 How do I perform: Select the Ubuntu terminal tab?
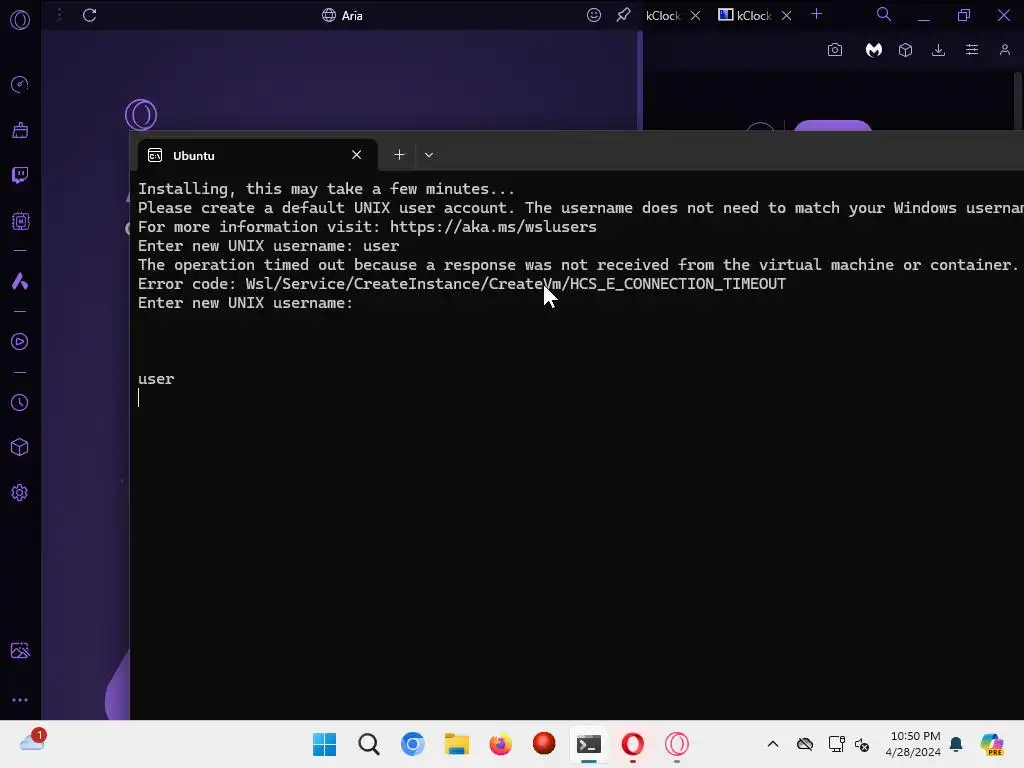point(257,155)
